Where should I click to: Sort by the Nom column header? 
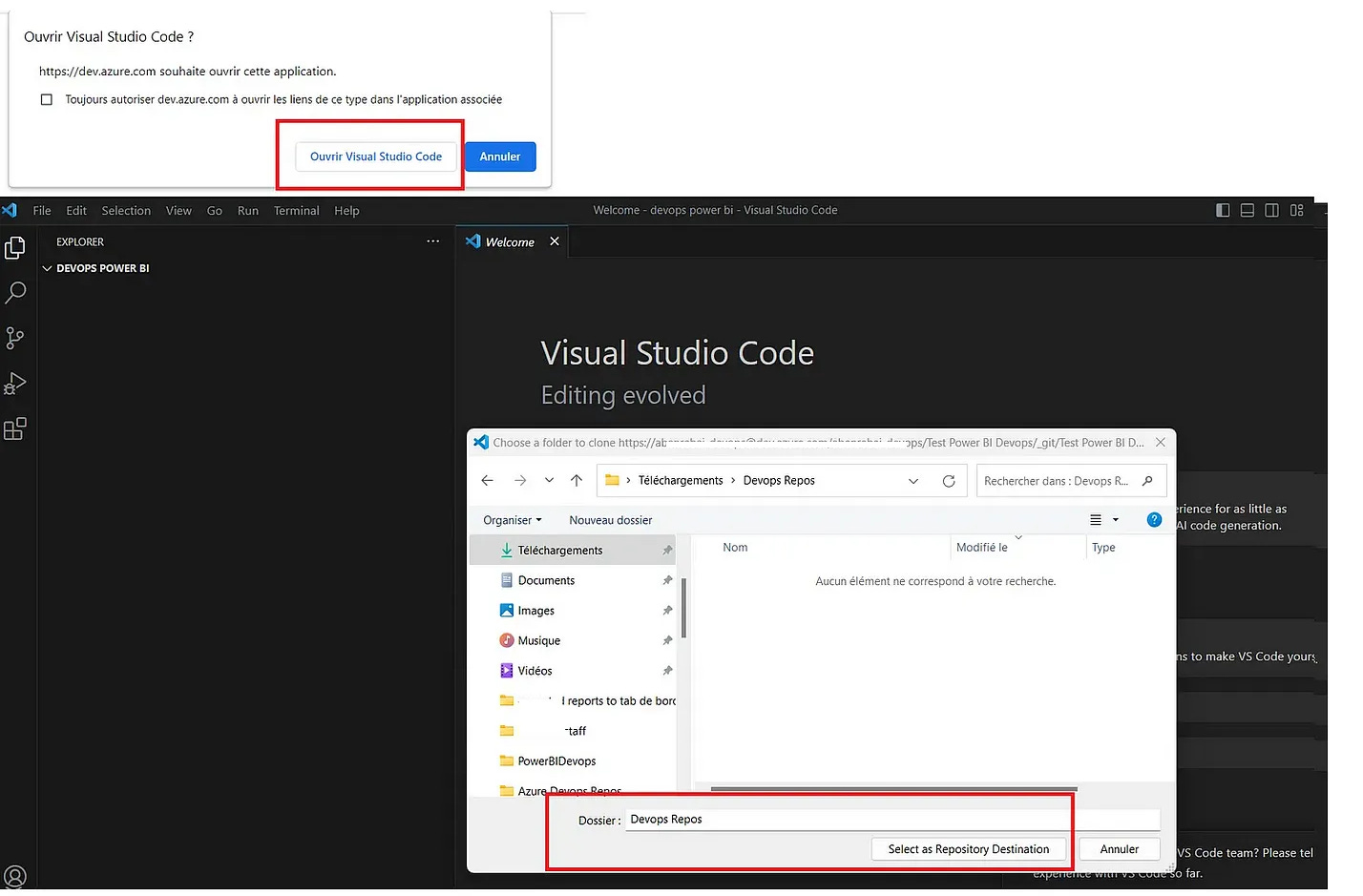pos(735,548)
